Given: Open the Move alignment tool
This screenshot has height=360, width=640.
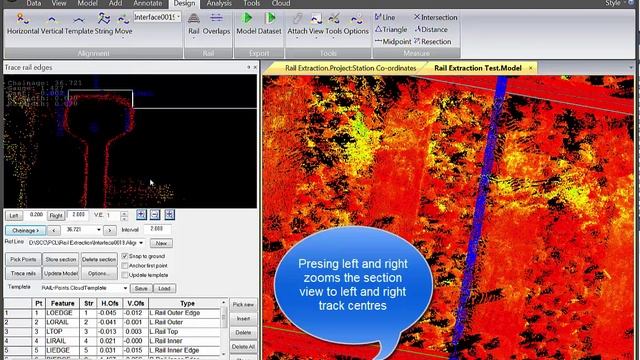Looking at the screenshot, I should 123,24.
